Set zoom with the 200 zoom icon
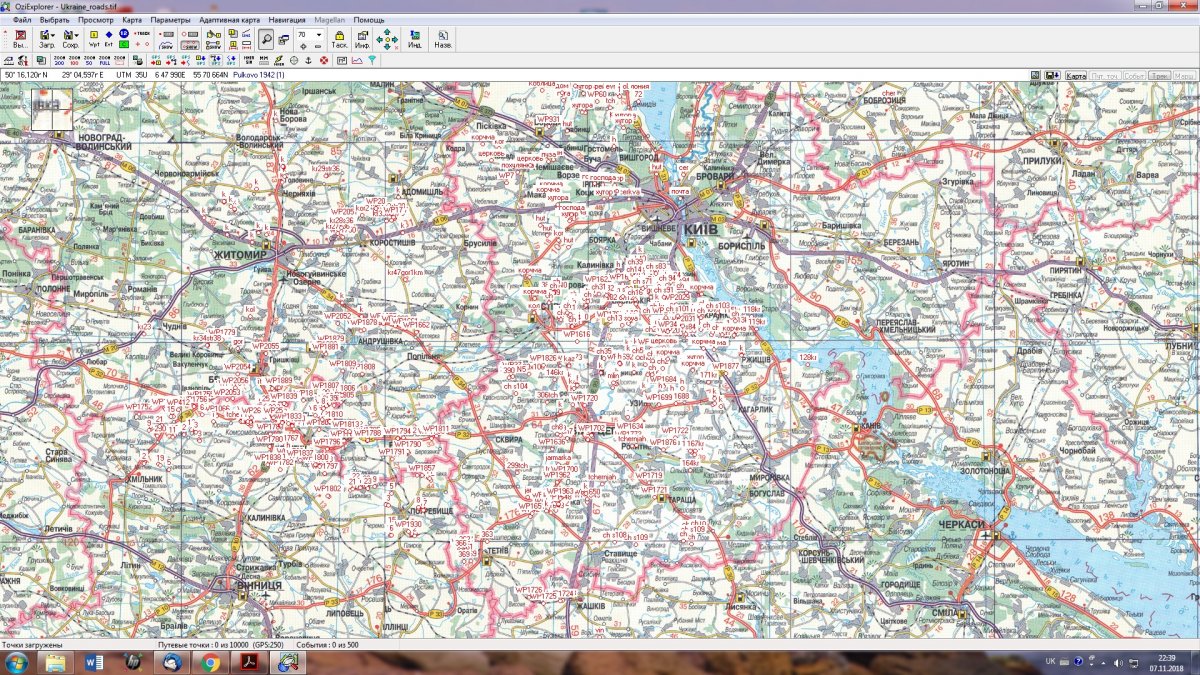The image size is (1200, 675). pos(58,61)
